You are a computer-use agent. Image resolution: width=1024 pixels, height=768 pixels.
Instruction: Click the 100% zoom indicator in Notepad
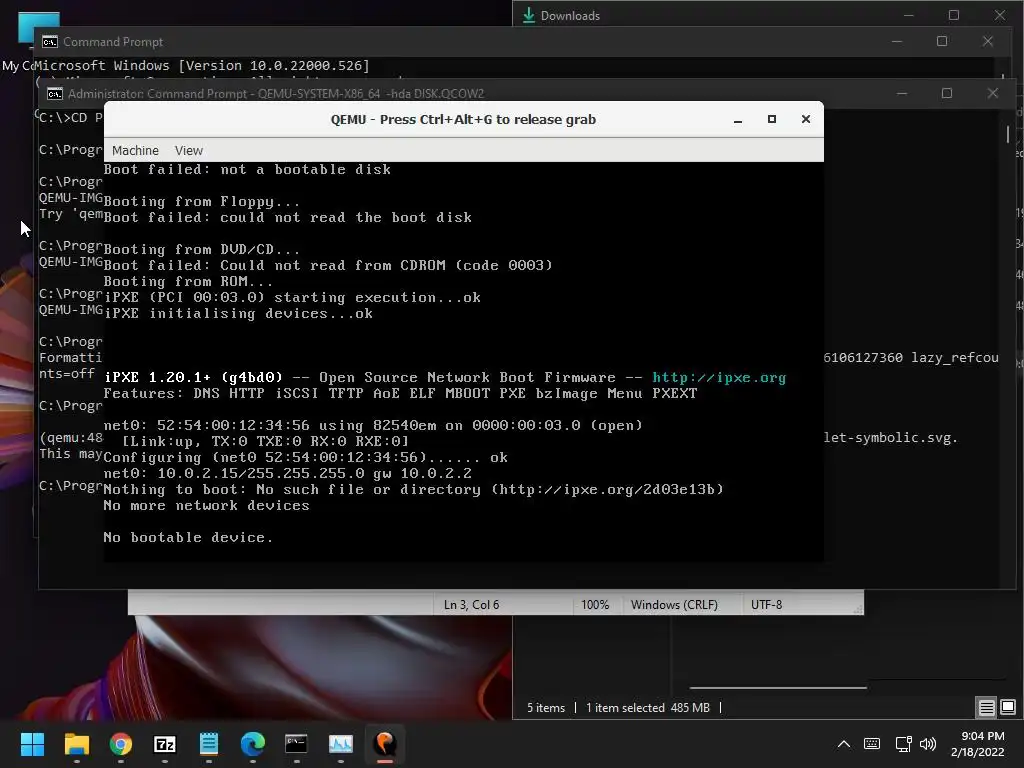595,605
